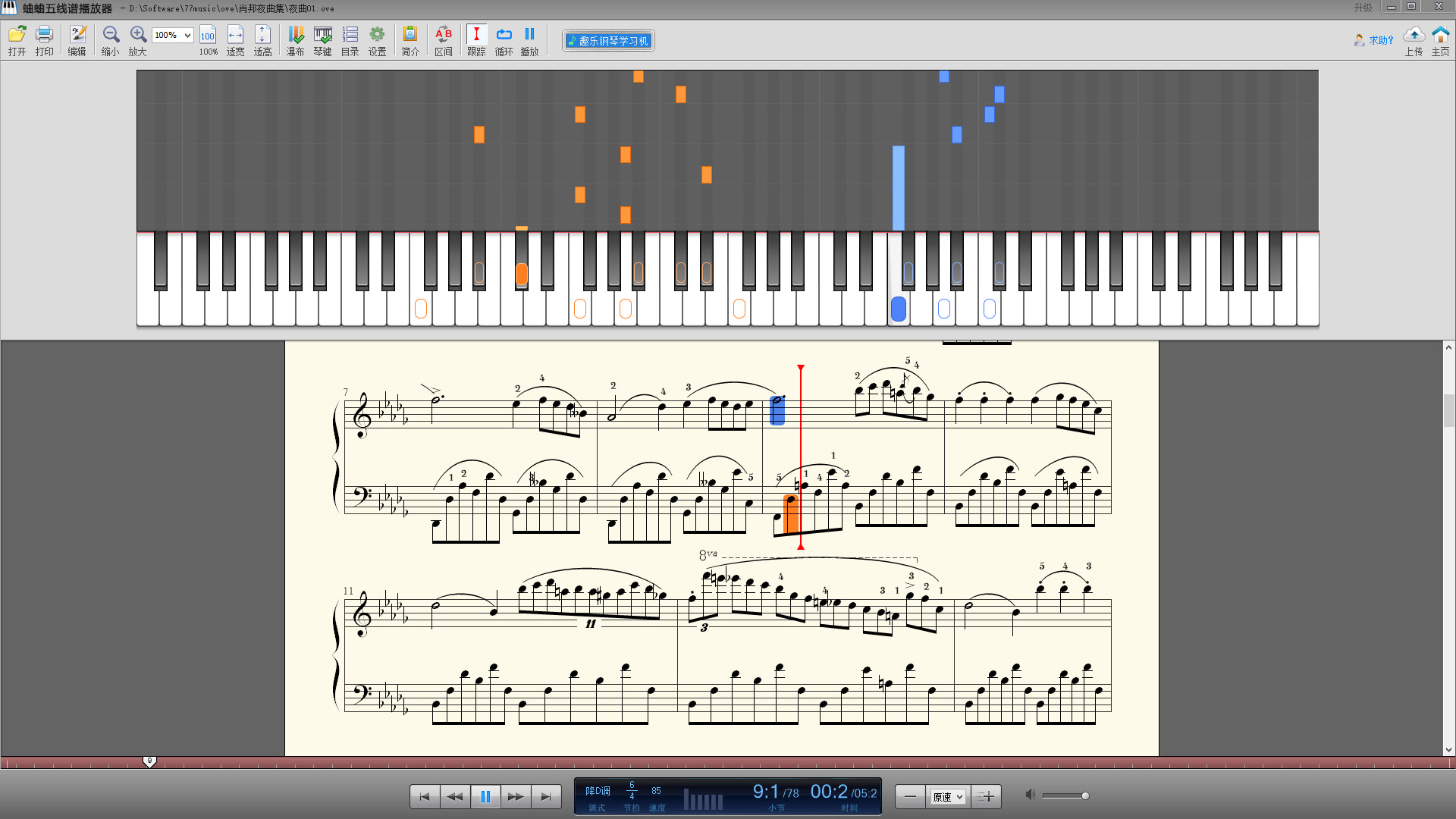Click the toolbar 播放 pause icon
1456x819 pixels.
529,40
